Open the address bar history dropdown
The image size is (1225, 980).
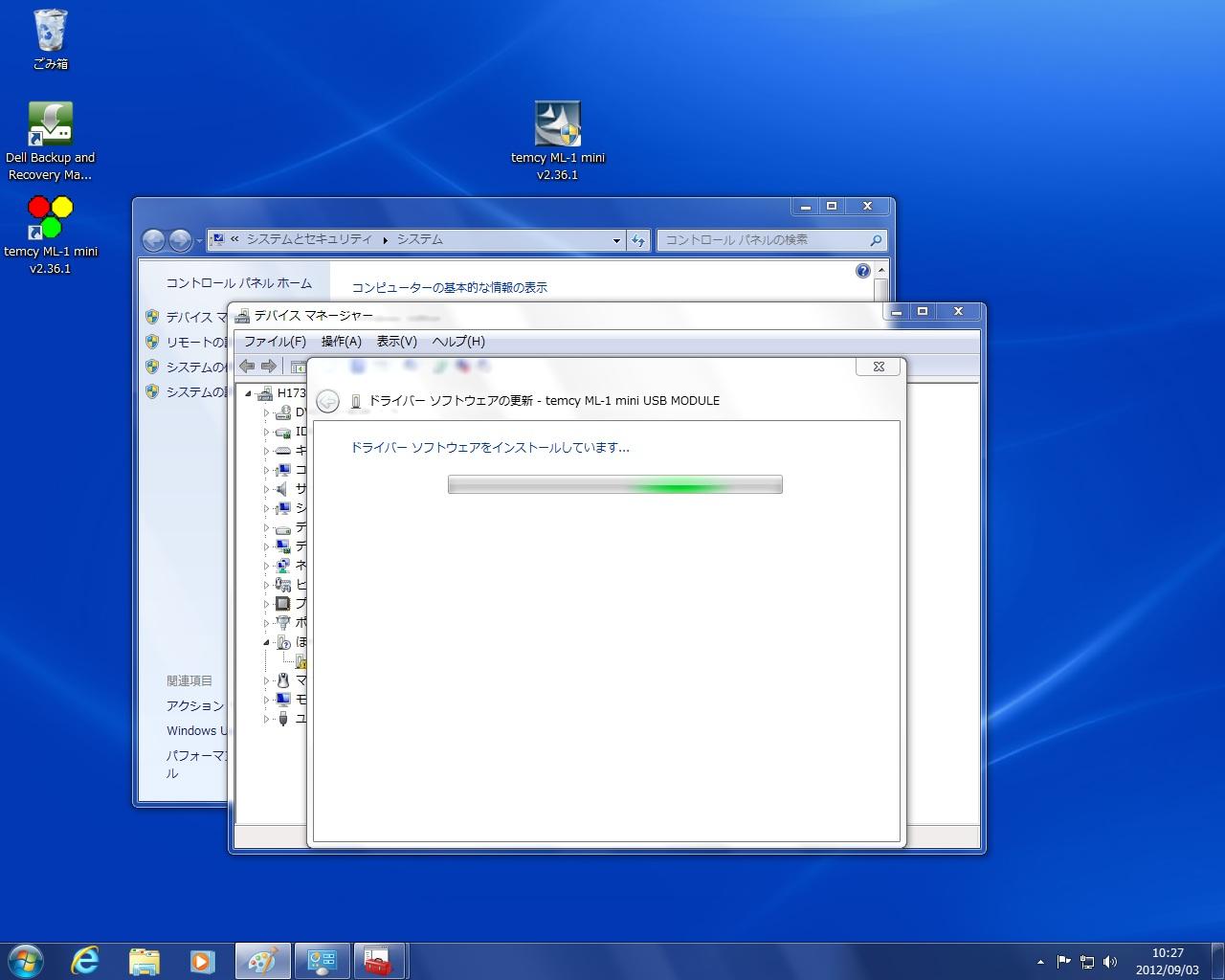(x=616, y=240)
